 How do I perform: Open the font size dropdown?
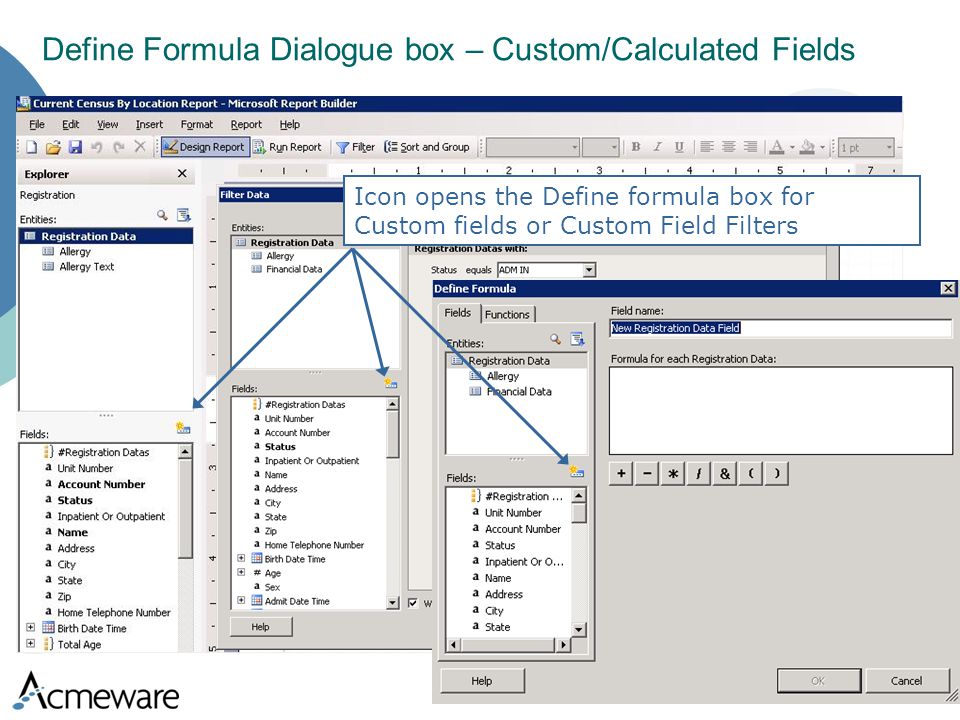click(x=614, y=147)
